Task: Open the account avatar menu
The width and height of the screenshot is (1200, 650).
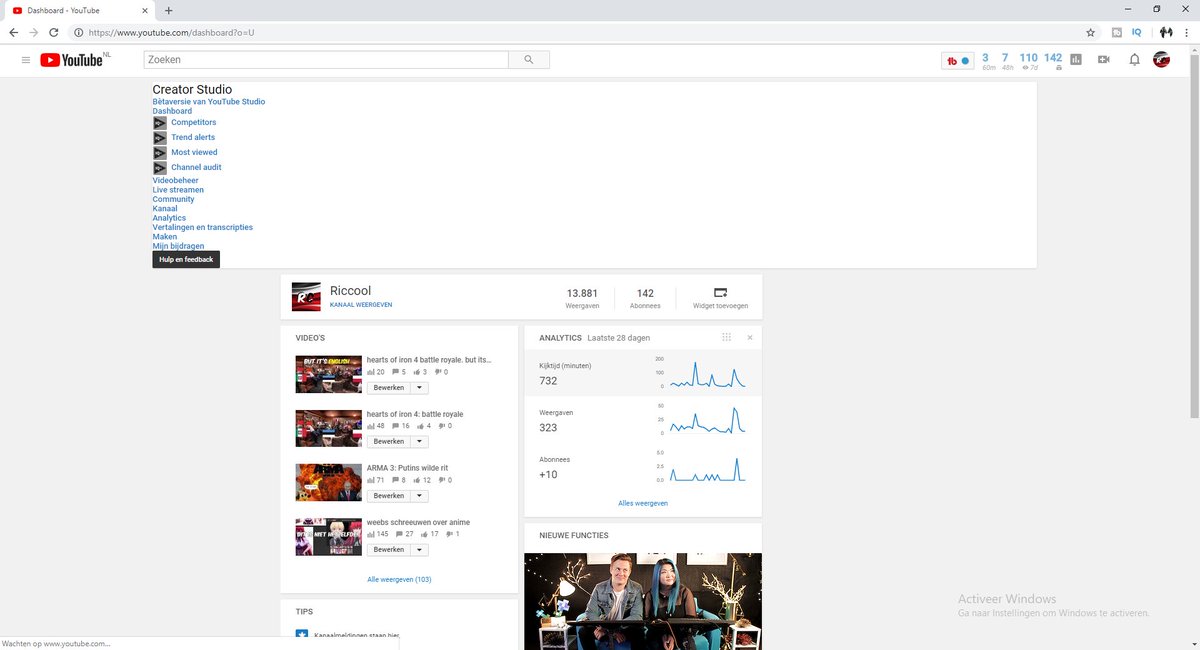Action: tap(1161, 60)
